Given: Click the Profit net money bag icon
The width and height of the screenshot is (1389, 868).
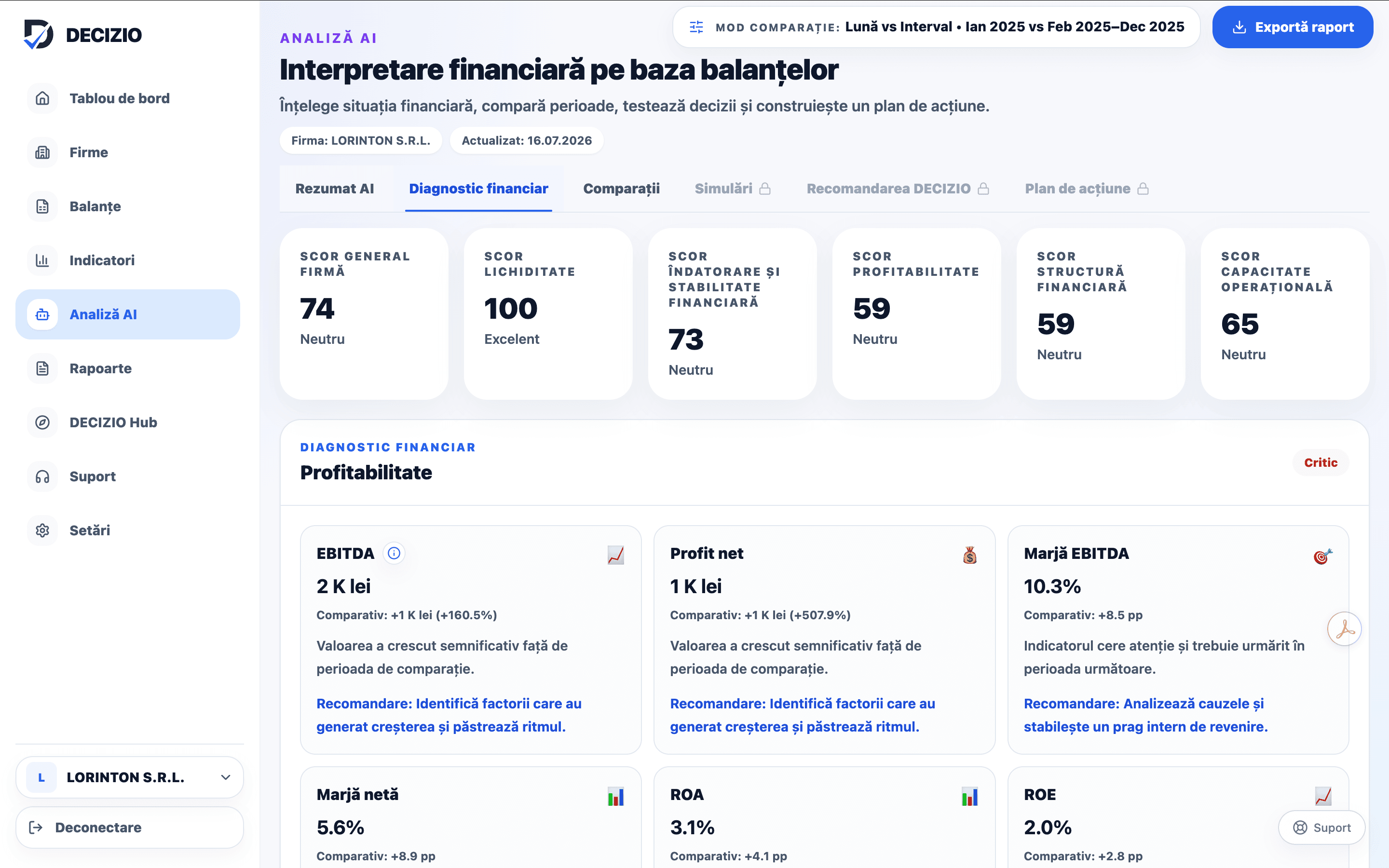Looking at the screenshot, I should [x=969, y=555].
